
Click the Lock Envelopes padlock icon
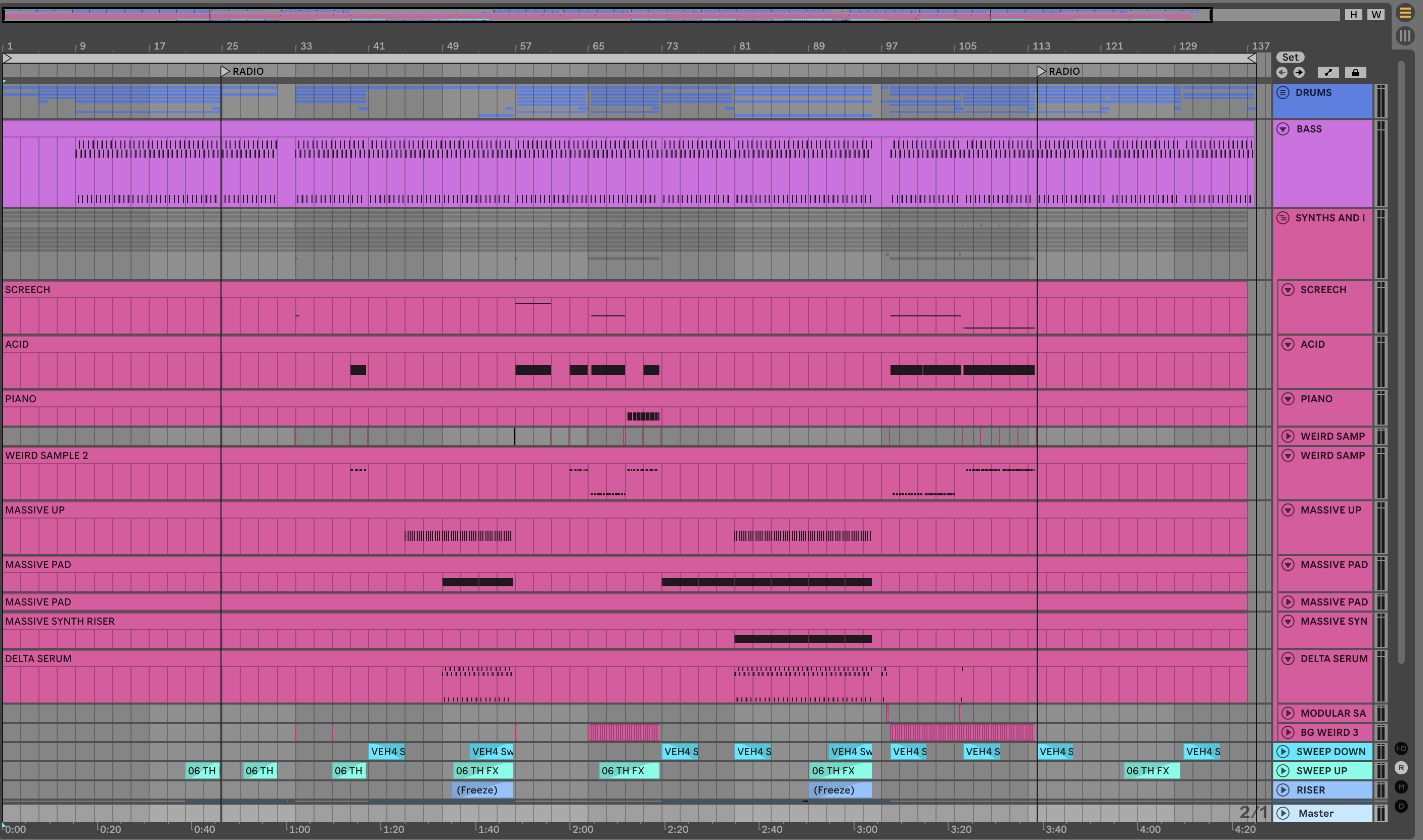[1355, 72]
